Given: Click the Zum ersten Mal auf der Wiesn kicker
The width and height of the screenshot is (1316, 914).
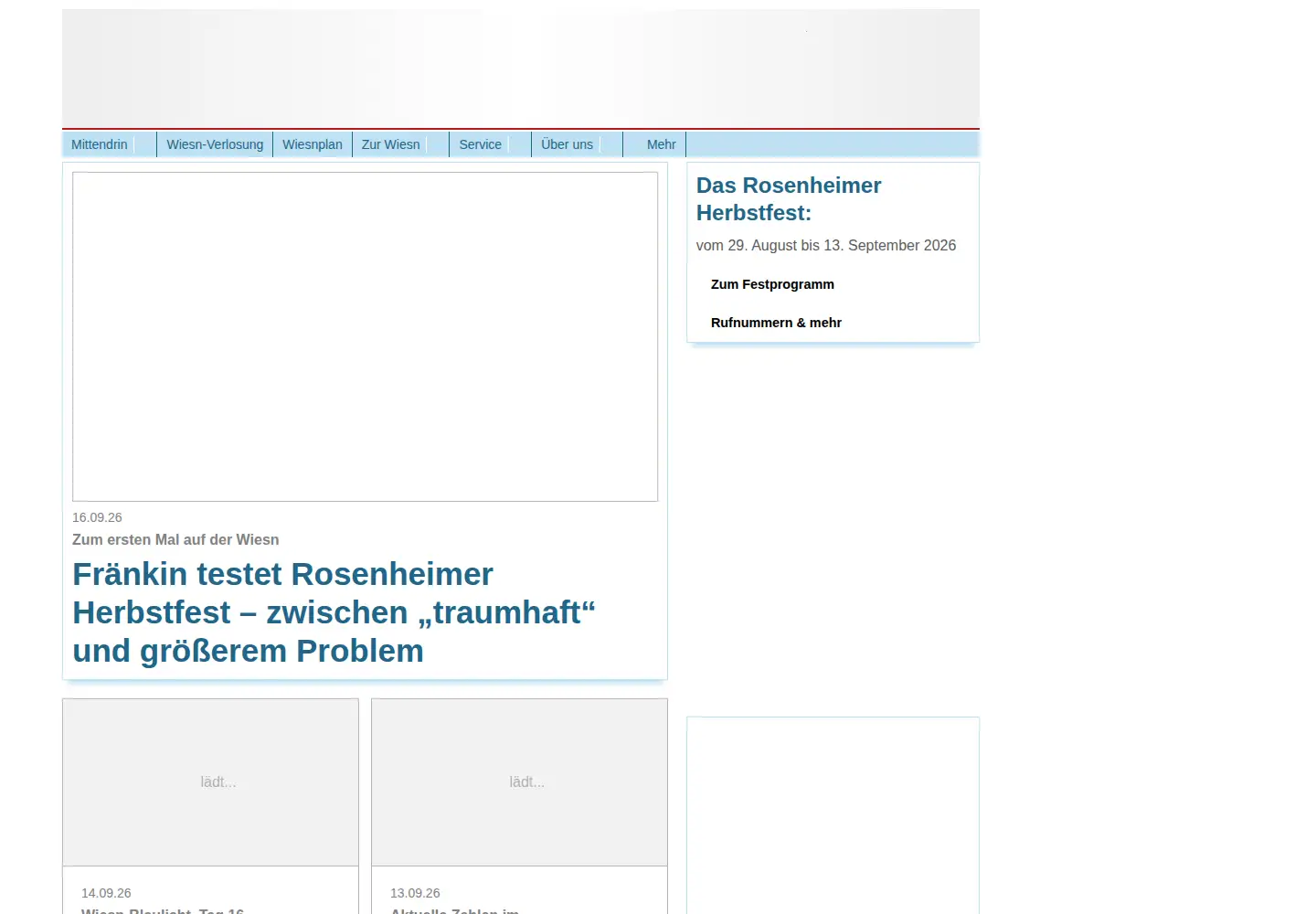Looking at the screenshot, I should 175,540.
